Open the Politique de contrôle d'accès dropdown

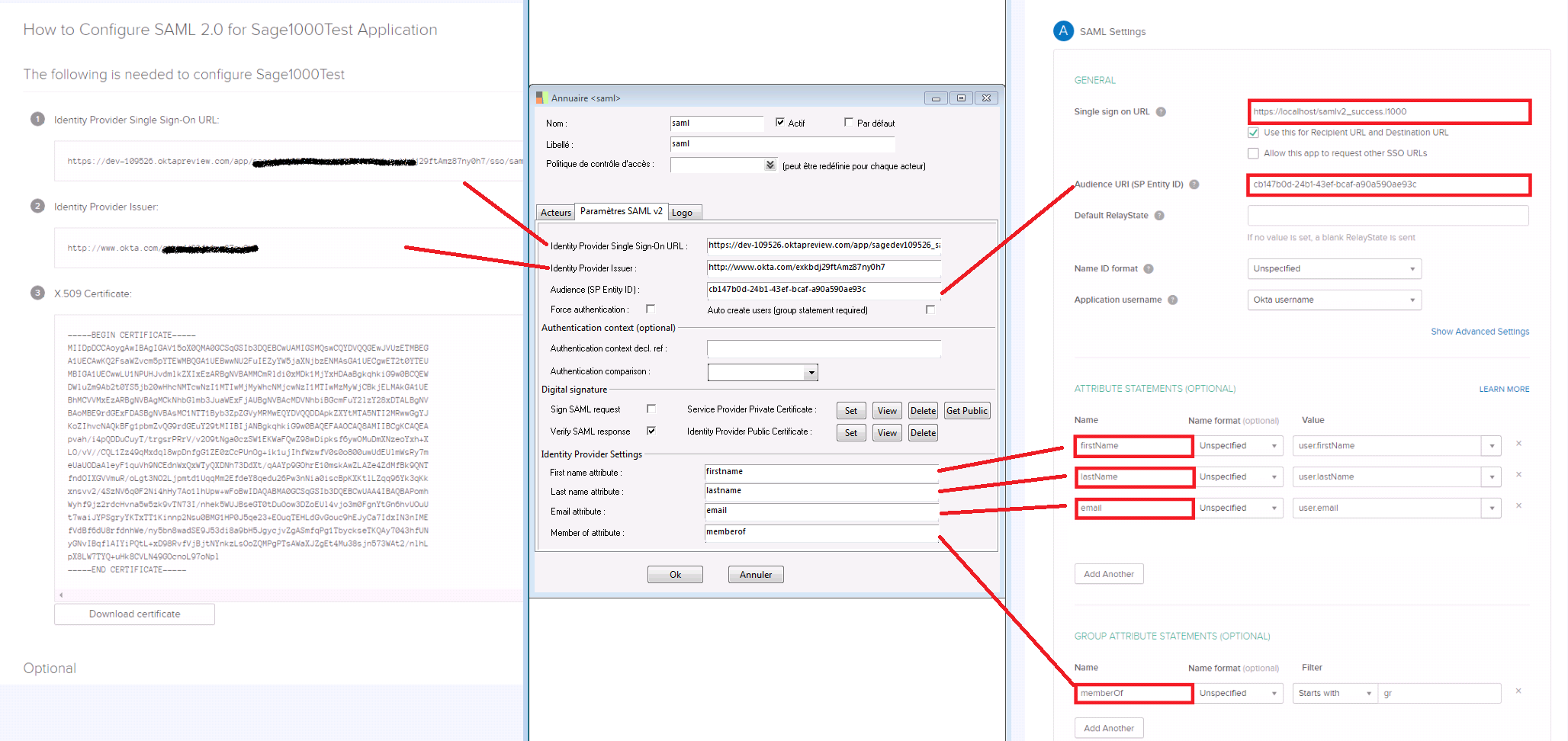click(770, 165)
